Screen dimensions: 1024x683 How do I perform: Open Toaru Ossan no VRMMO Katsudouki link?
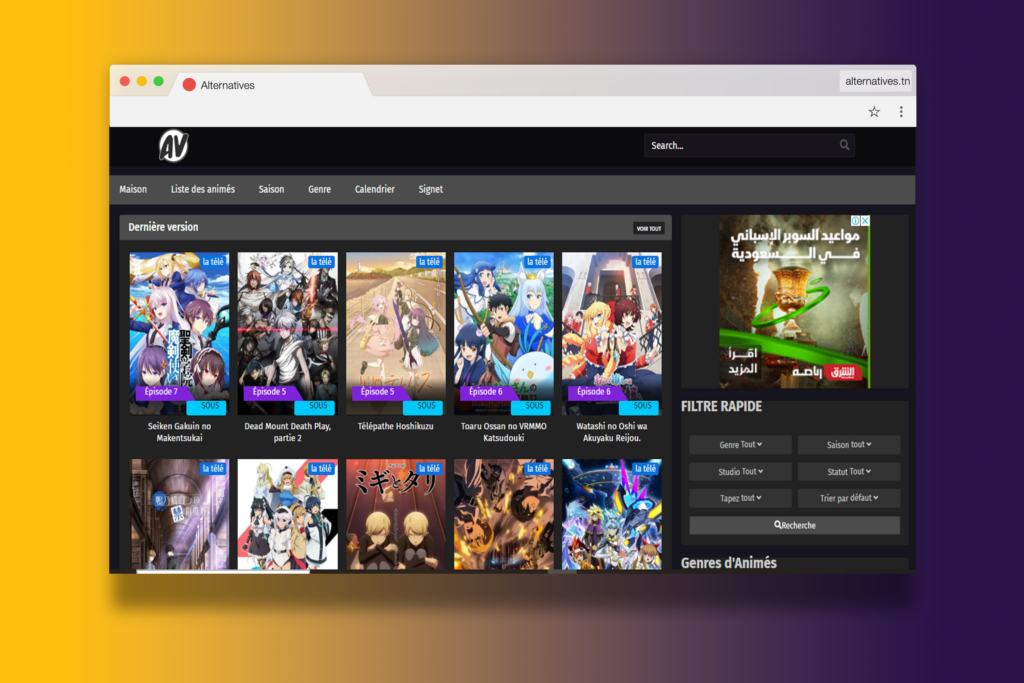tap(504, 432)
